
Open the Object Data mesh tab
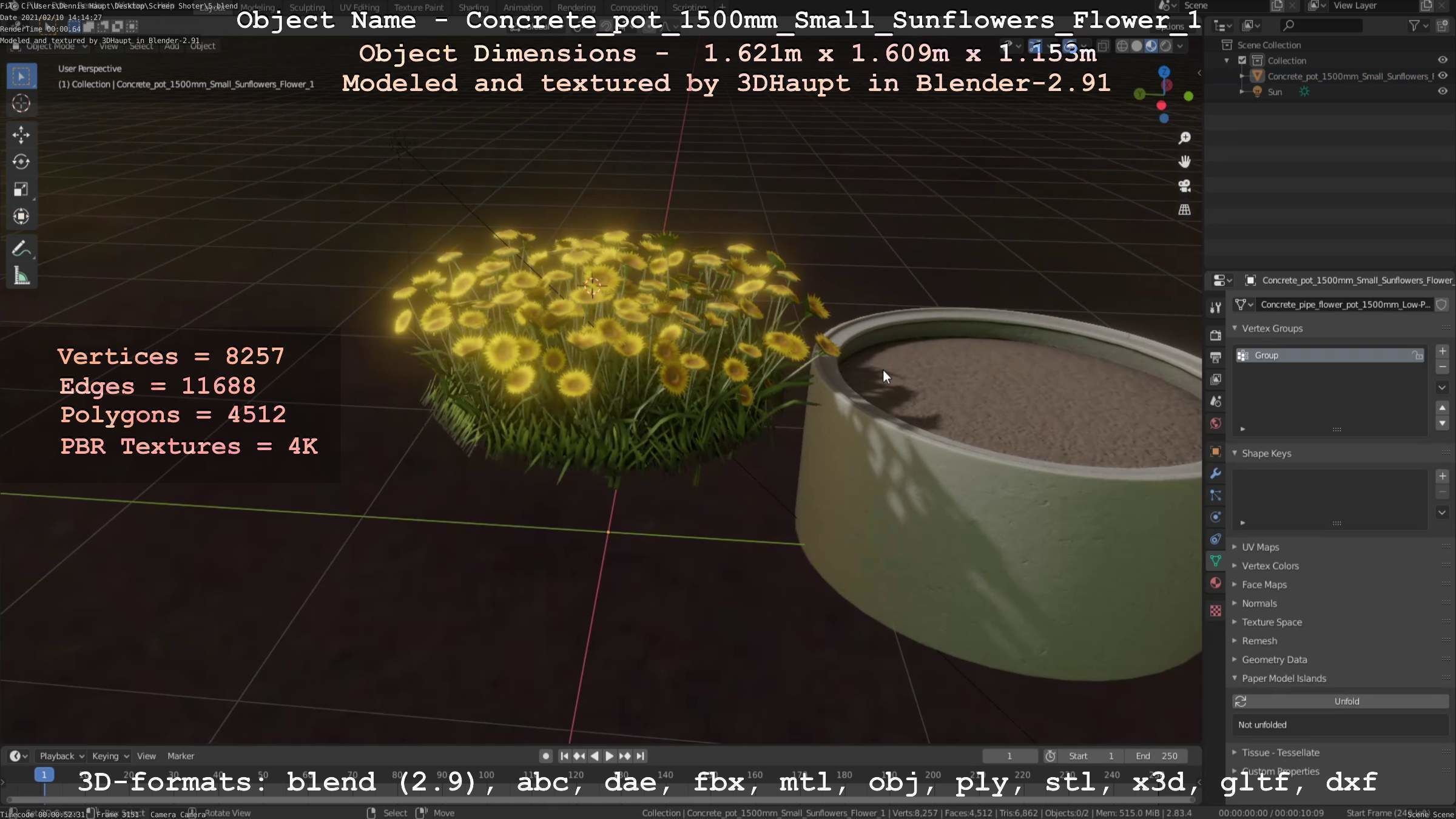(x=1215, y=561)
